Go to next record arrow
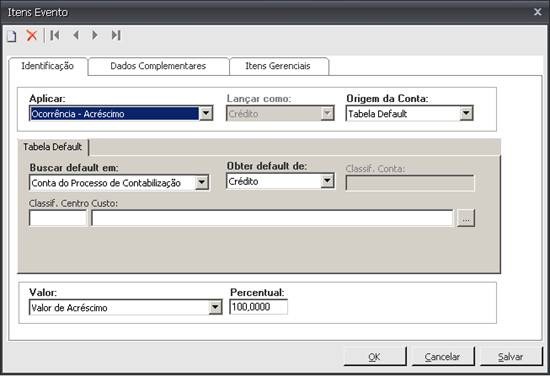This screenshot has height=377, width=550. point(95,35)
